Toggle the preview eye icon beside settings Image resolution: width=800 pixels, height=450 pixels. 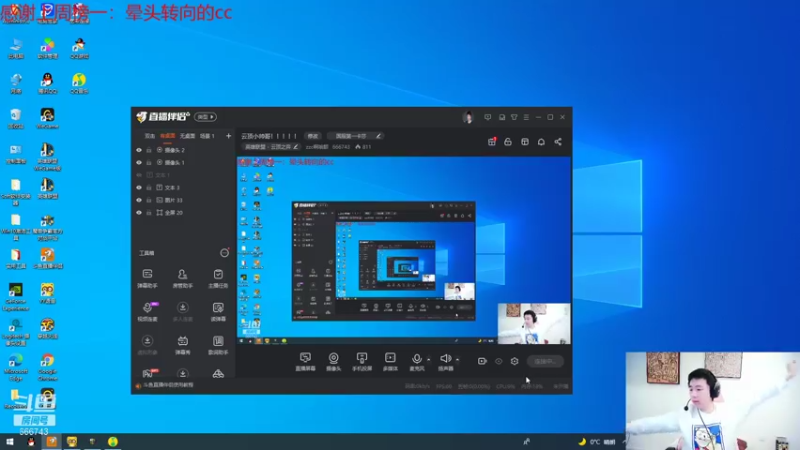point(498,361)
